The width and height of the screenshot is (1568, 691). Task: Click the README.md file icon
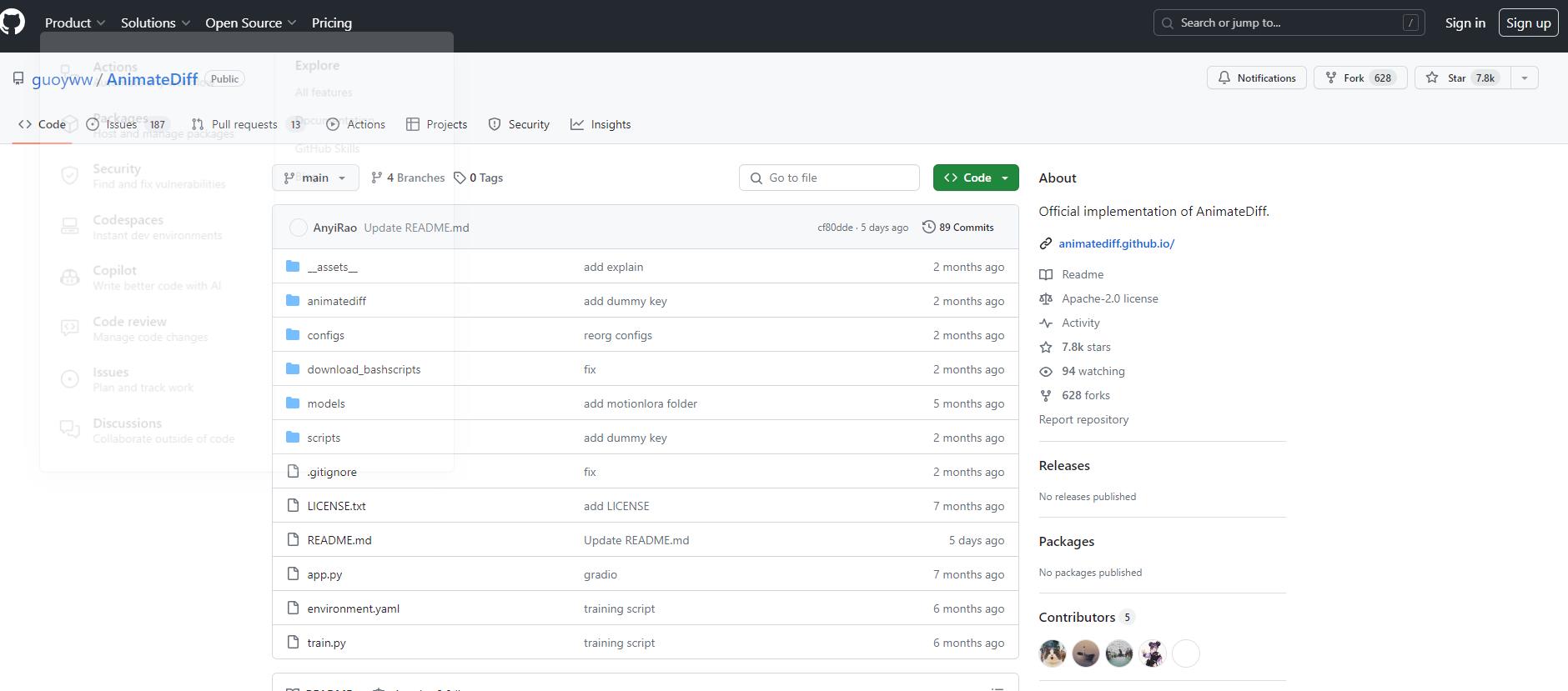pos(293,539)
